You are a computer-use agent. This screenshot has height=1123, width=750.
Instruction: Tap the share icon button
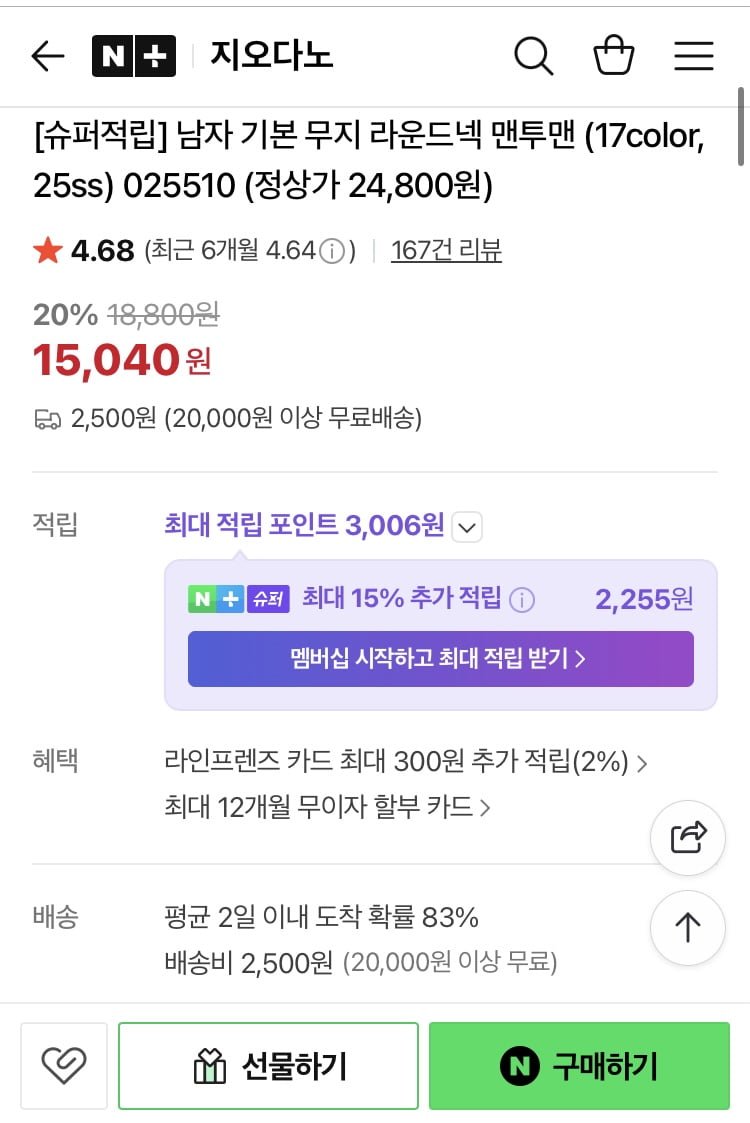(x=688, y=837)
